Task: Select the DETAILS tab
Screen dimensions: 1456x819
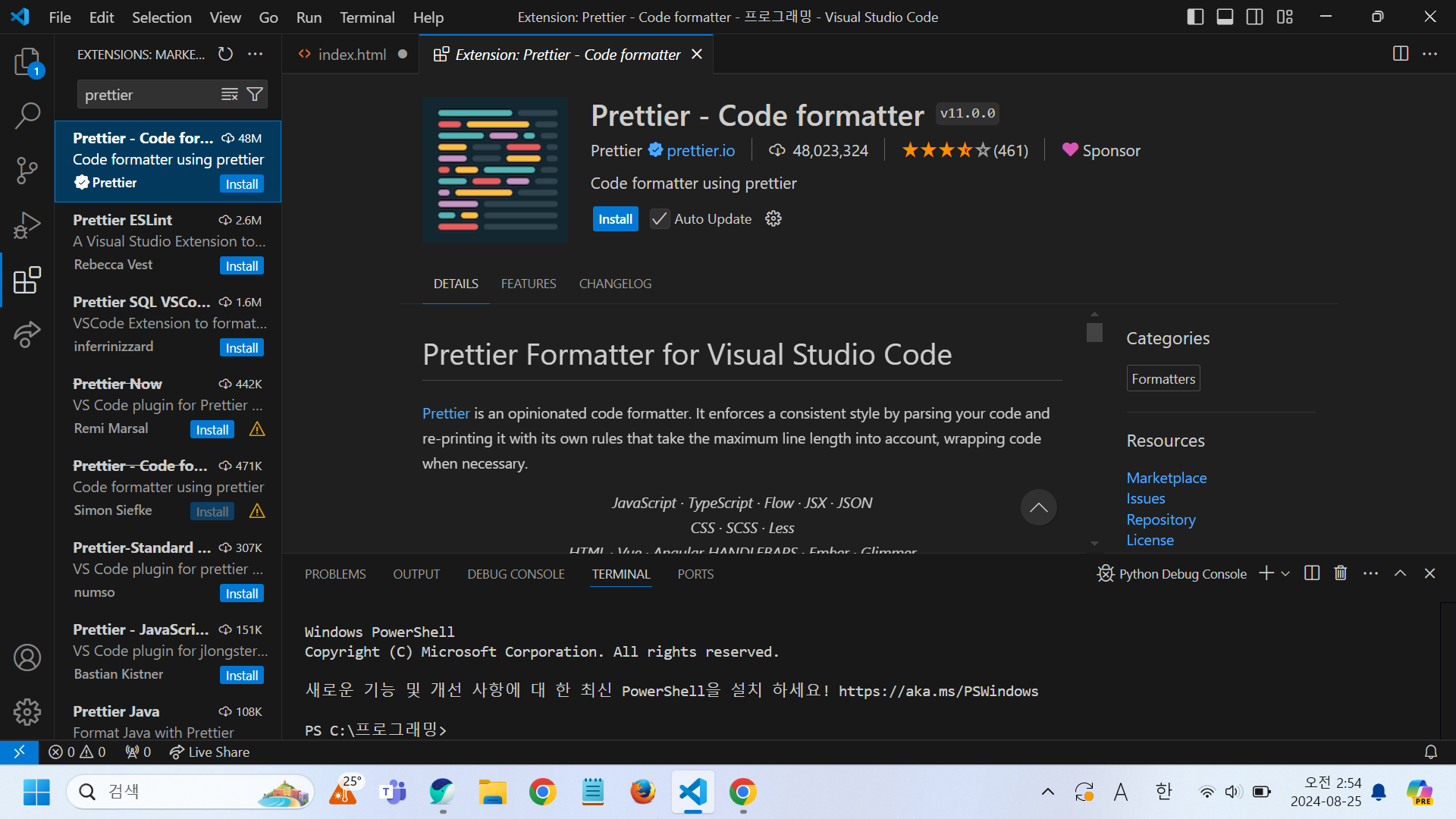Action: (456, 284)
